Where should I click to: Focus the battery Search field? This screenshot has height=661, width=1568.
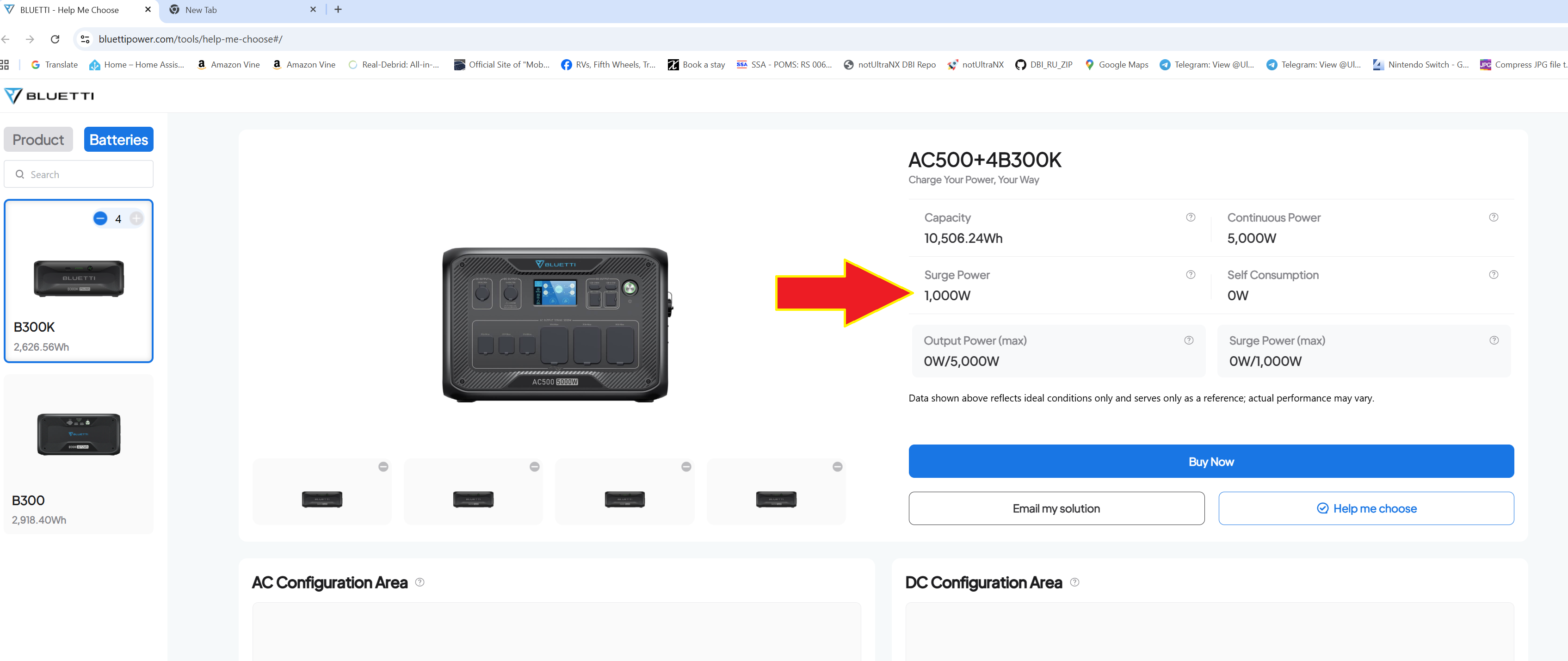pos(79,174)
